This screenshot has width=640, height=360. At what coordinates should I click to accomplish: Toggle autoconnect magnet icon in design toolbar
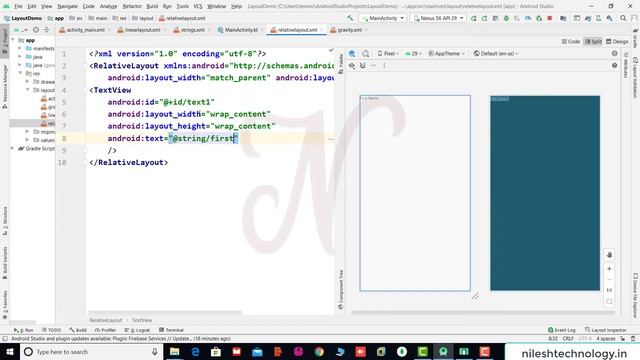362,65
